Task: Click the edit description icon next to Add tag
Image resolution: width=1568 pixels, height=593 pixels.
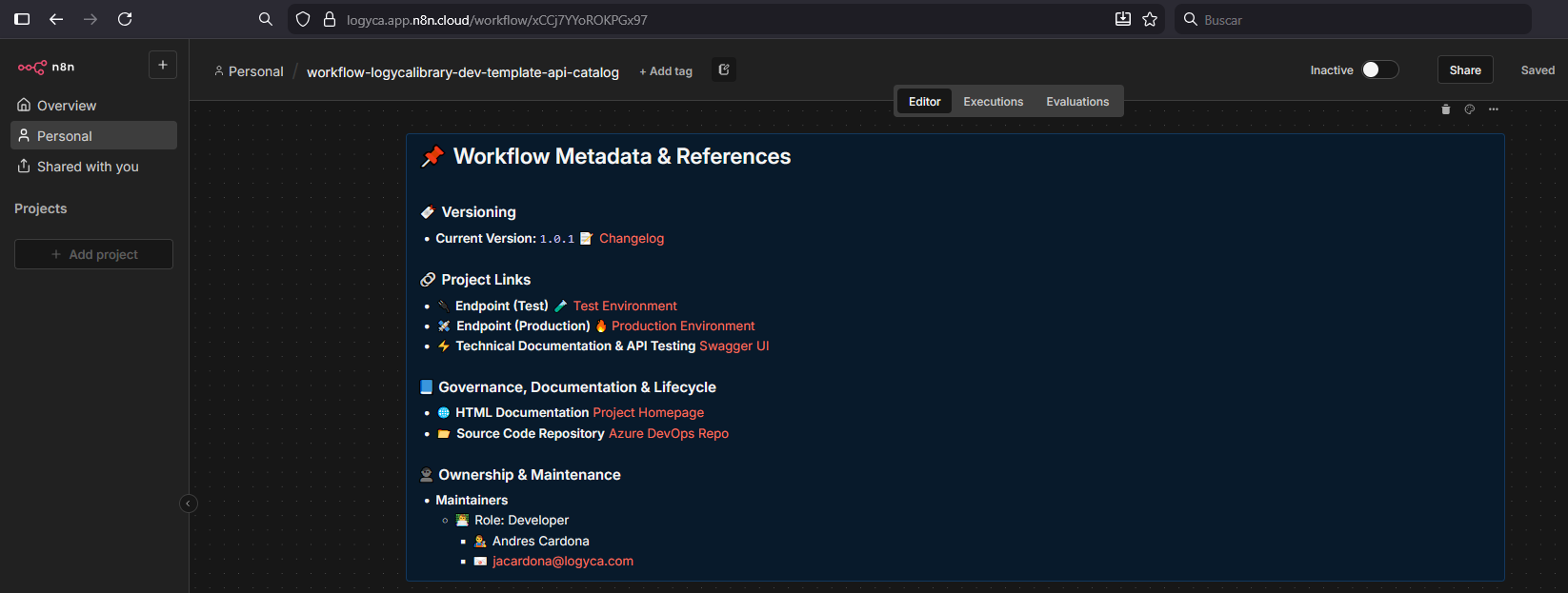Action: pos(724,70)
